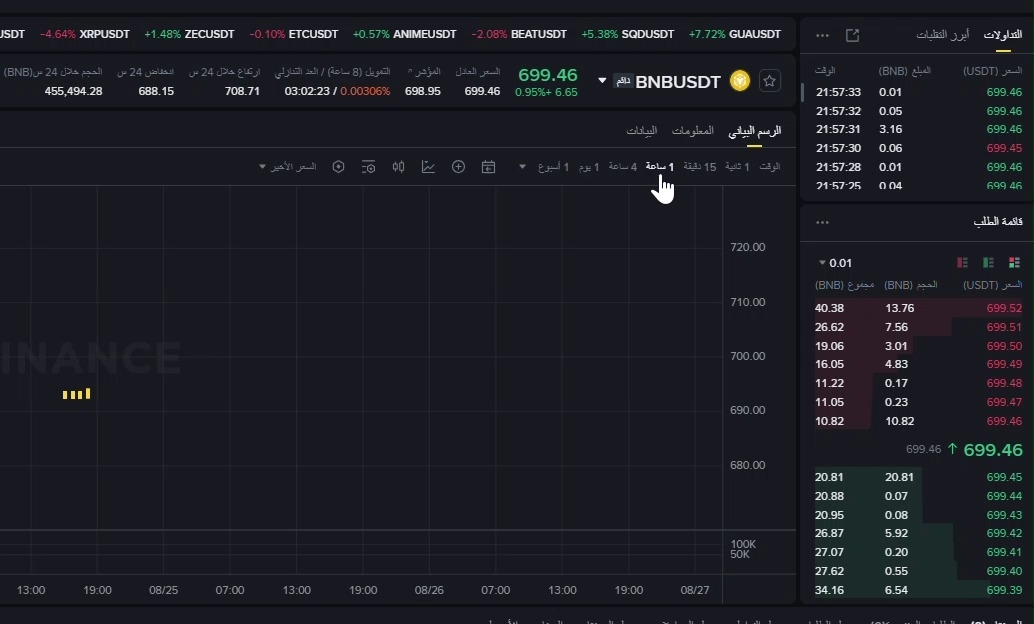Click the 699.39 bid price row
The width and height of the screenshot is (1034, 624).
coord(918,590)
